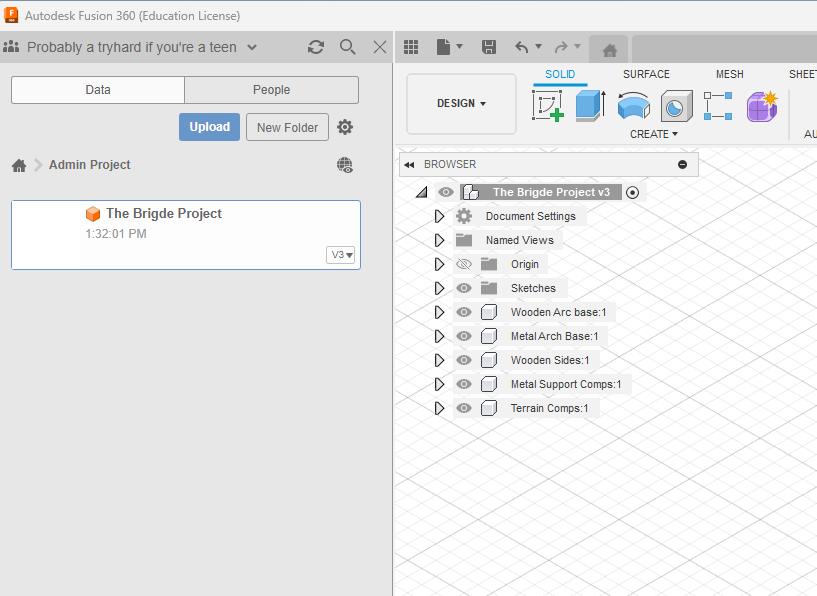Image resolution: width=817 pixels, height=596 pixels.
Task: Select Metal Support Comps:1 label
Action: click(x=566, y=384)
